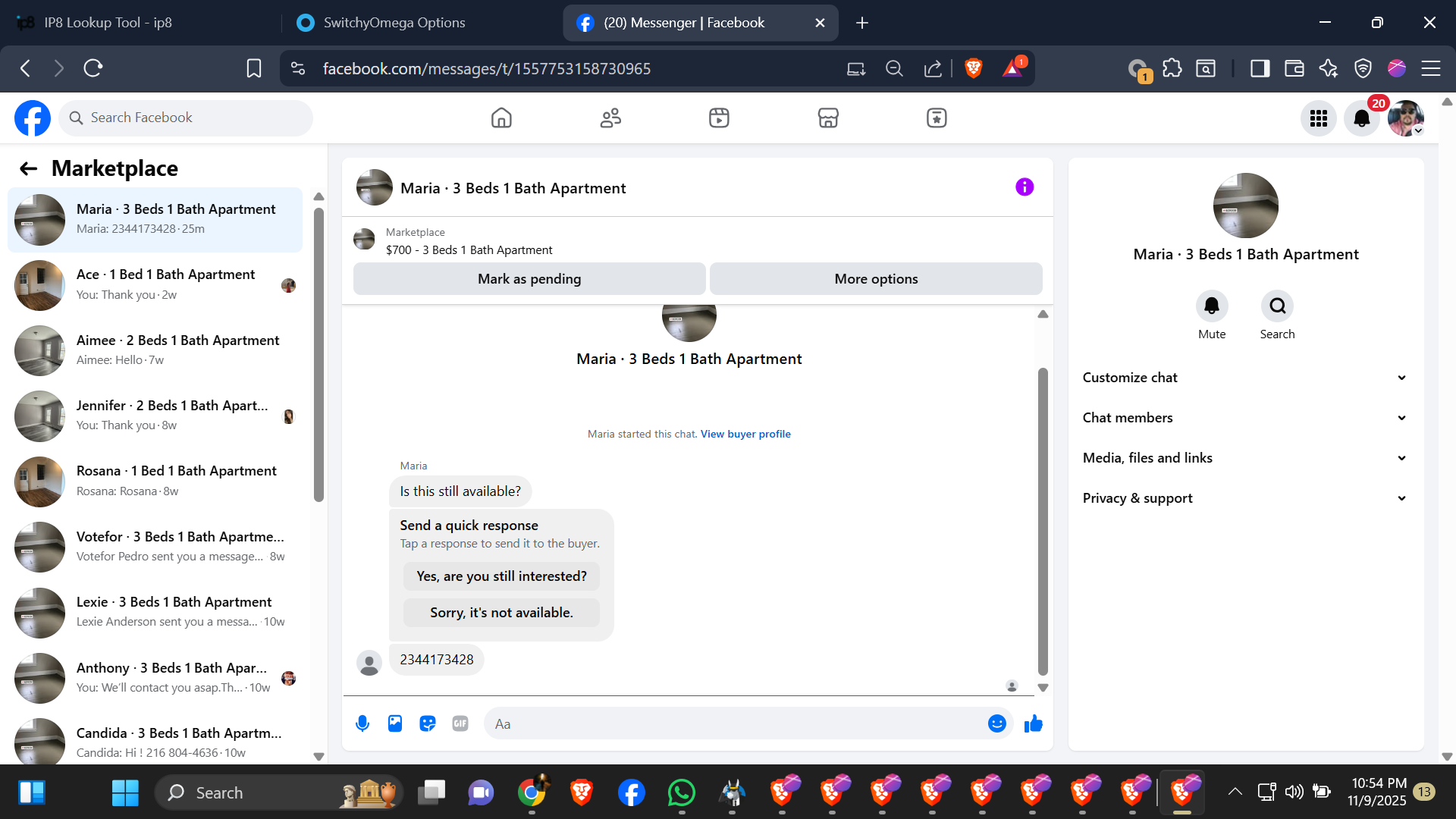This screenshot has height=819, width=1456.
Task: Click the address bar URL
Action: [487, 69]
